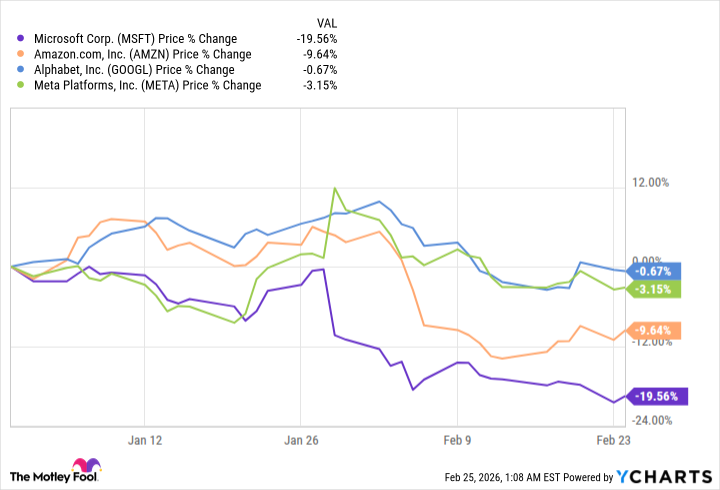
Task: Click the Feb 23 date axis label
Action: point(613,439)
